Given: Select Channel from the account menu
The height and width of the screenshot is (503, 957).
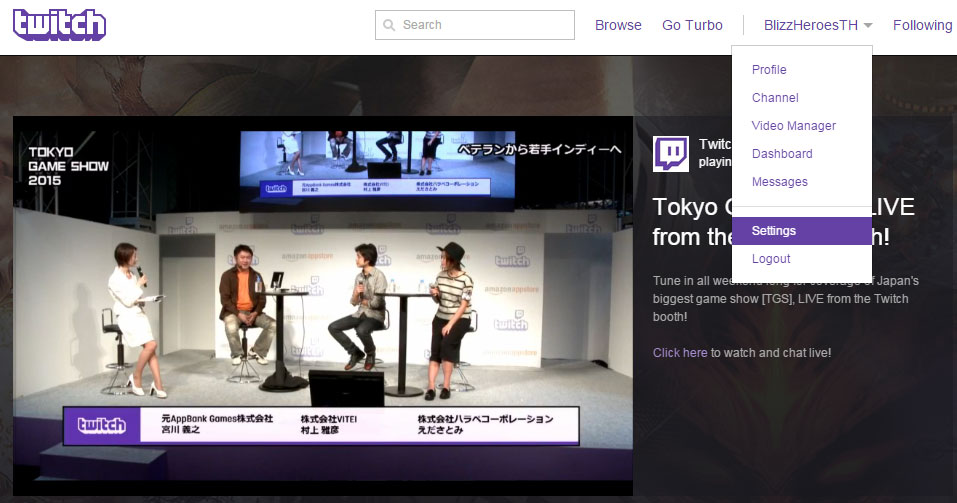Looking at the screenshot, I should (775, 98).
